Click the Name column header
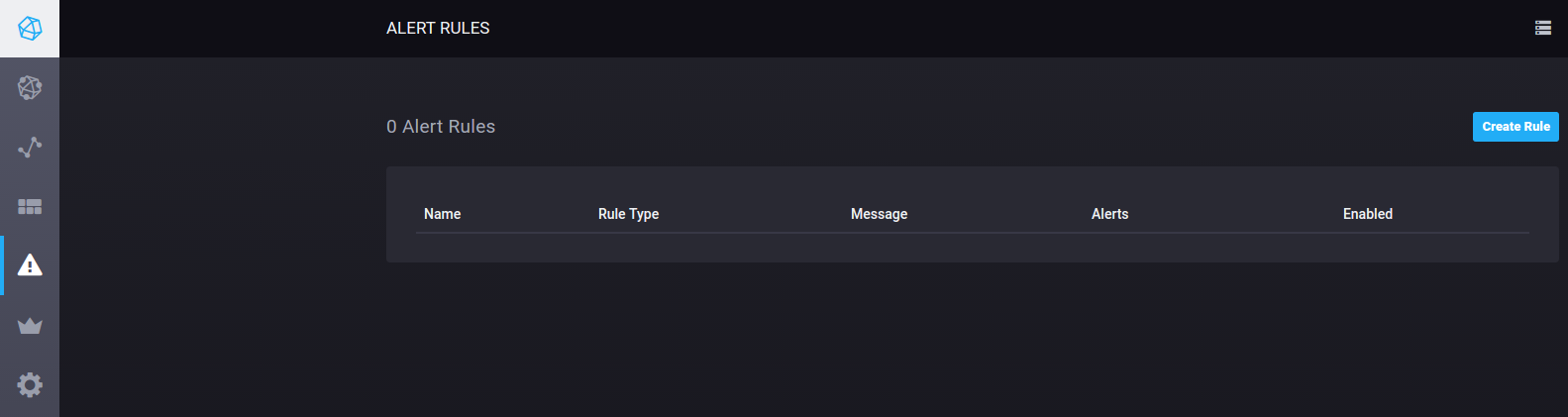Image resolution: width=1568 pixels, height=417 pixels. pos(442,214)
